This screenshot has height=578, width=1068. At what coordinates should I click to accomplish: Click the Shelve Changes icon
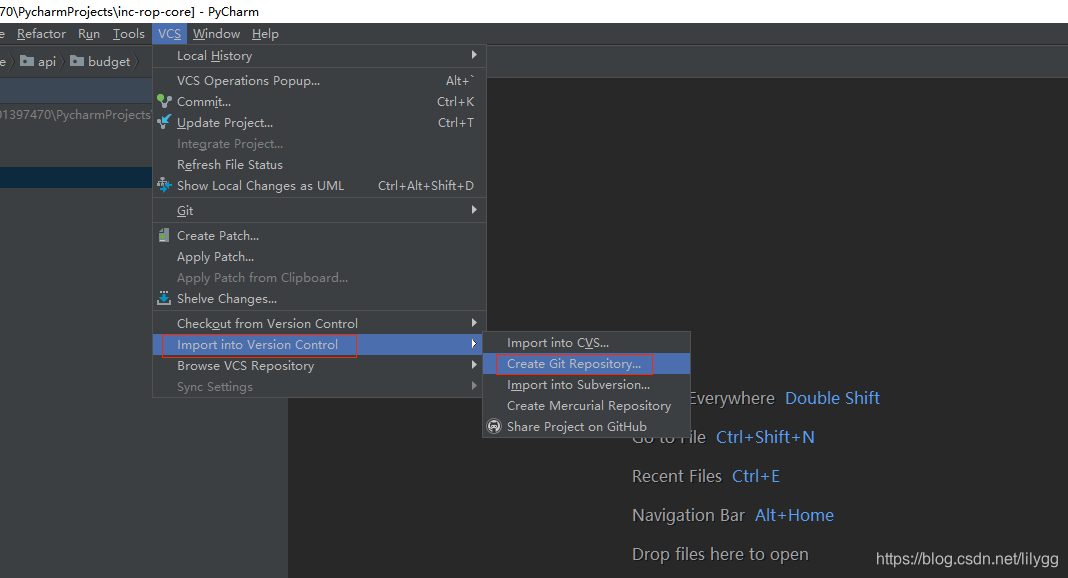coord(164,298)
